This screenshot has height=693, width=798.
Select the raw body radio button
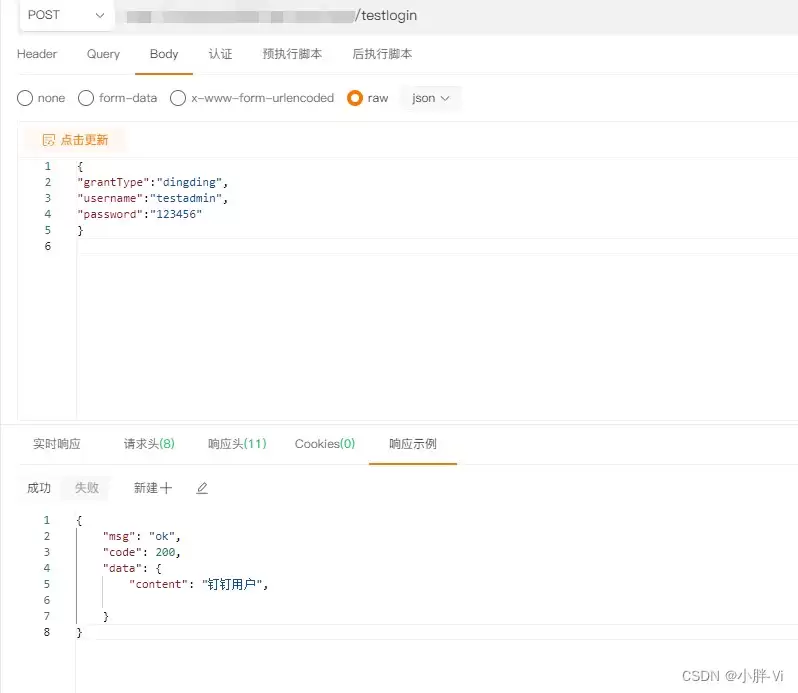[355, 98]
